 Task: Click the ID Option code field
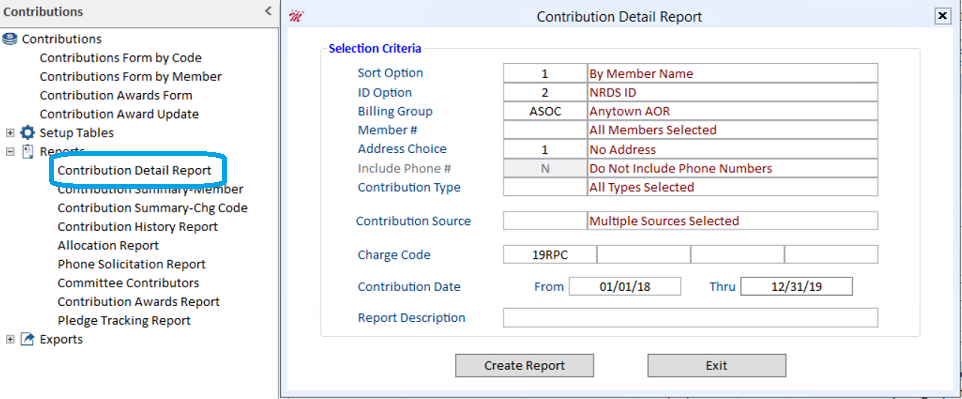click(545, 93)
